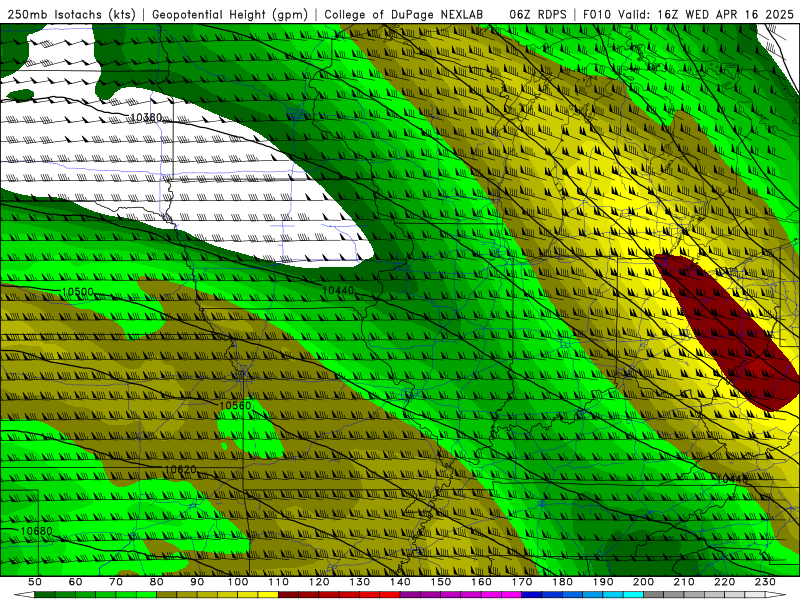The width and height of the screenshot is (800, 600).
Task: Select the dark red swatch after 110
Action: 288,595
